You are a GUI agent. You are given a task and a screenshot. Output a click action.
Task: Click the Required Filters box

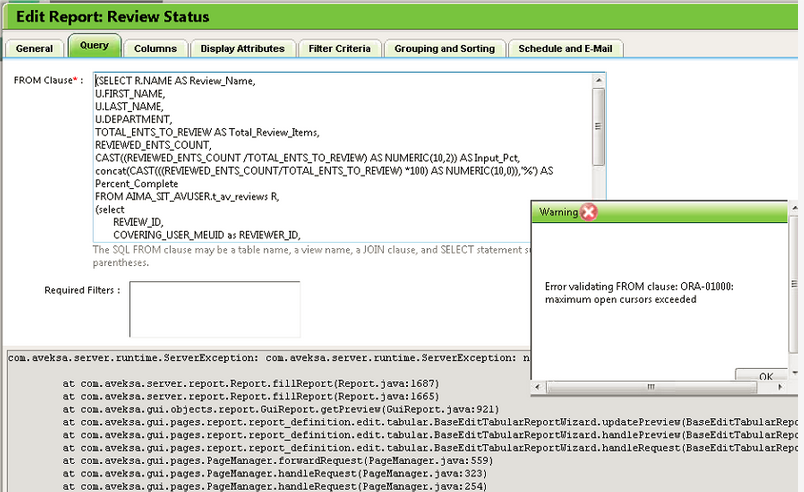click(x=214, y=309)
